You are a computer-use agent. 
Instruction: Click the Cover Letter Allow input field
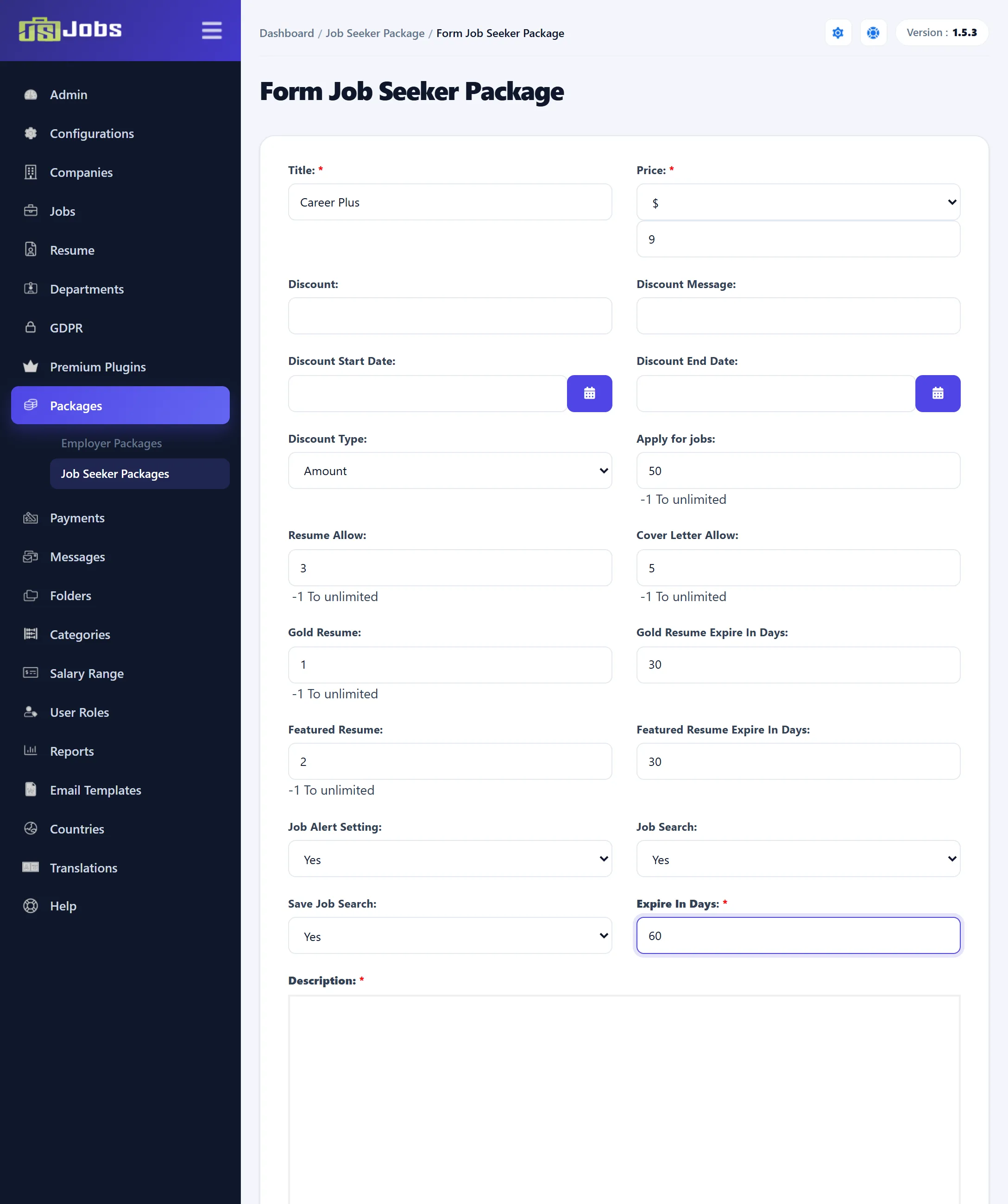point(798,568)
